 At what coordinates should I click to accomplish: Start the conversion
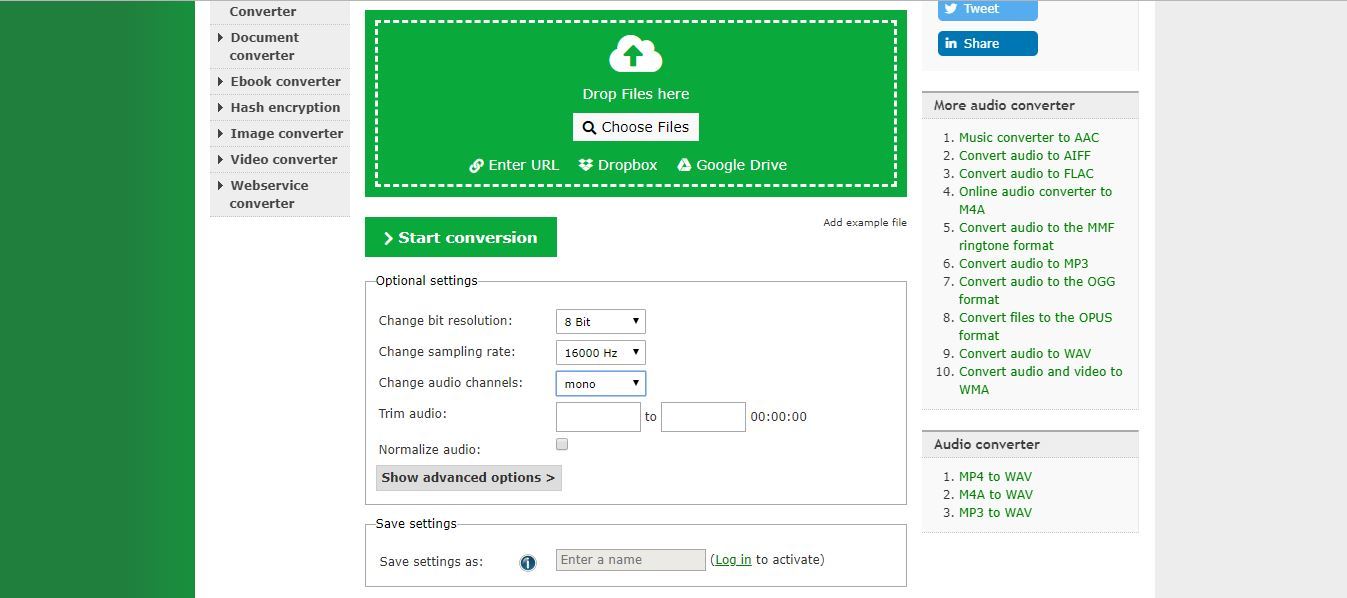point(461,238)
